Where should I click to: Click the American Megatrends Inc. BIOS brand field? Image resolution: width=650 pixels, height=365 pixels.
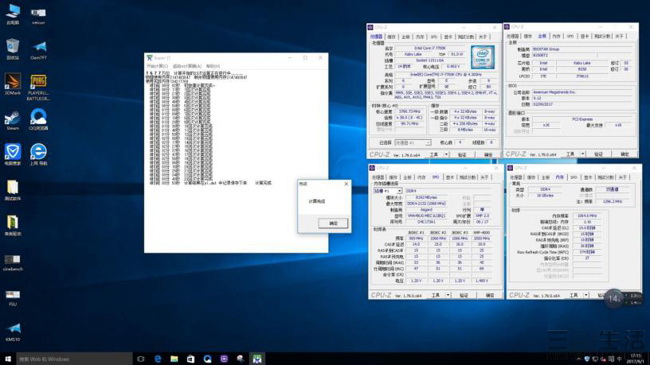582,92
